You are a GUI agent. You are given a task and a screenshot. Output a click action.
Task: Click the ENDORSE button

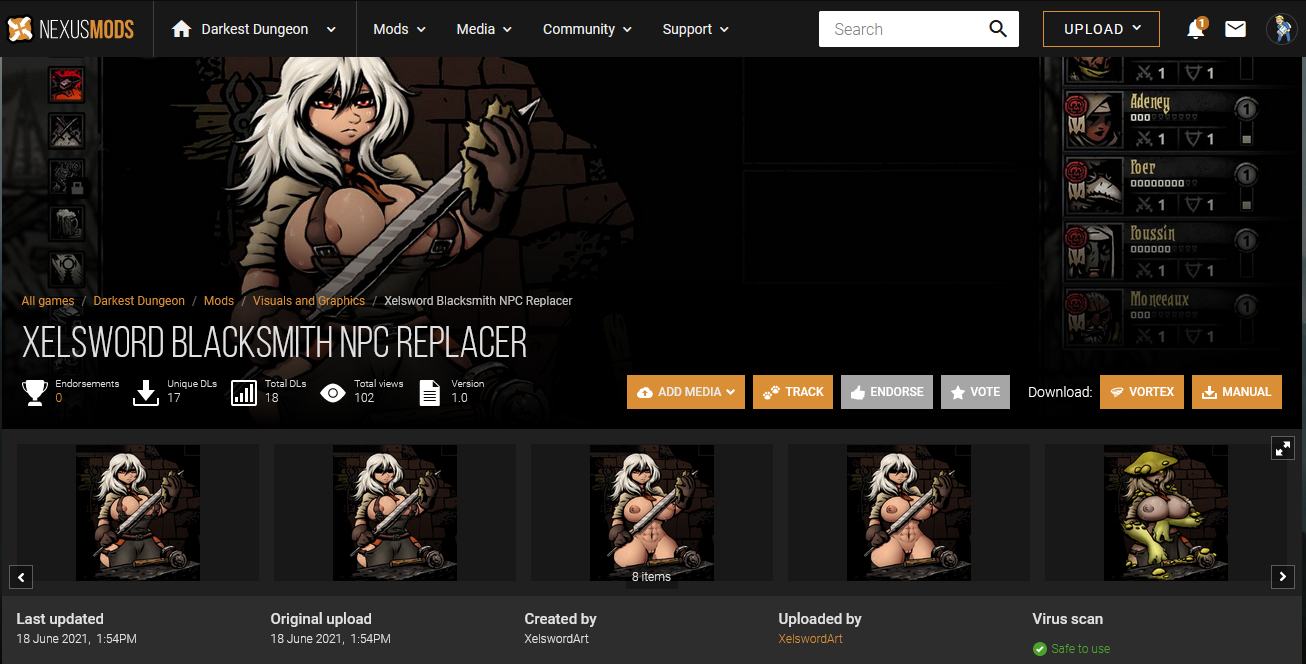887,392
